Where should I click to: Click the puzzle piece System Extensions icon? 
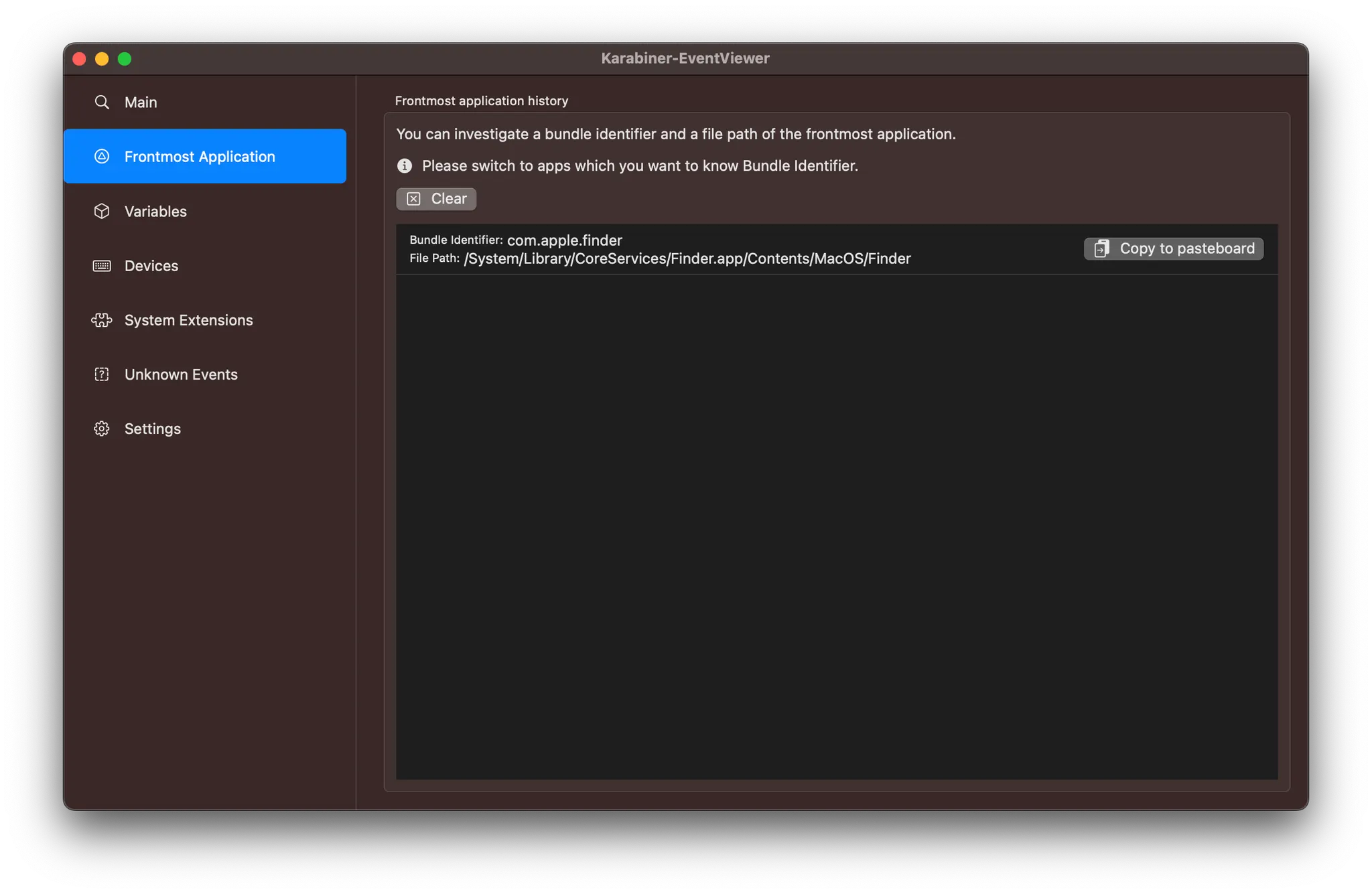click(x=102, y=320)
